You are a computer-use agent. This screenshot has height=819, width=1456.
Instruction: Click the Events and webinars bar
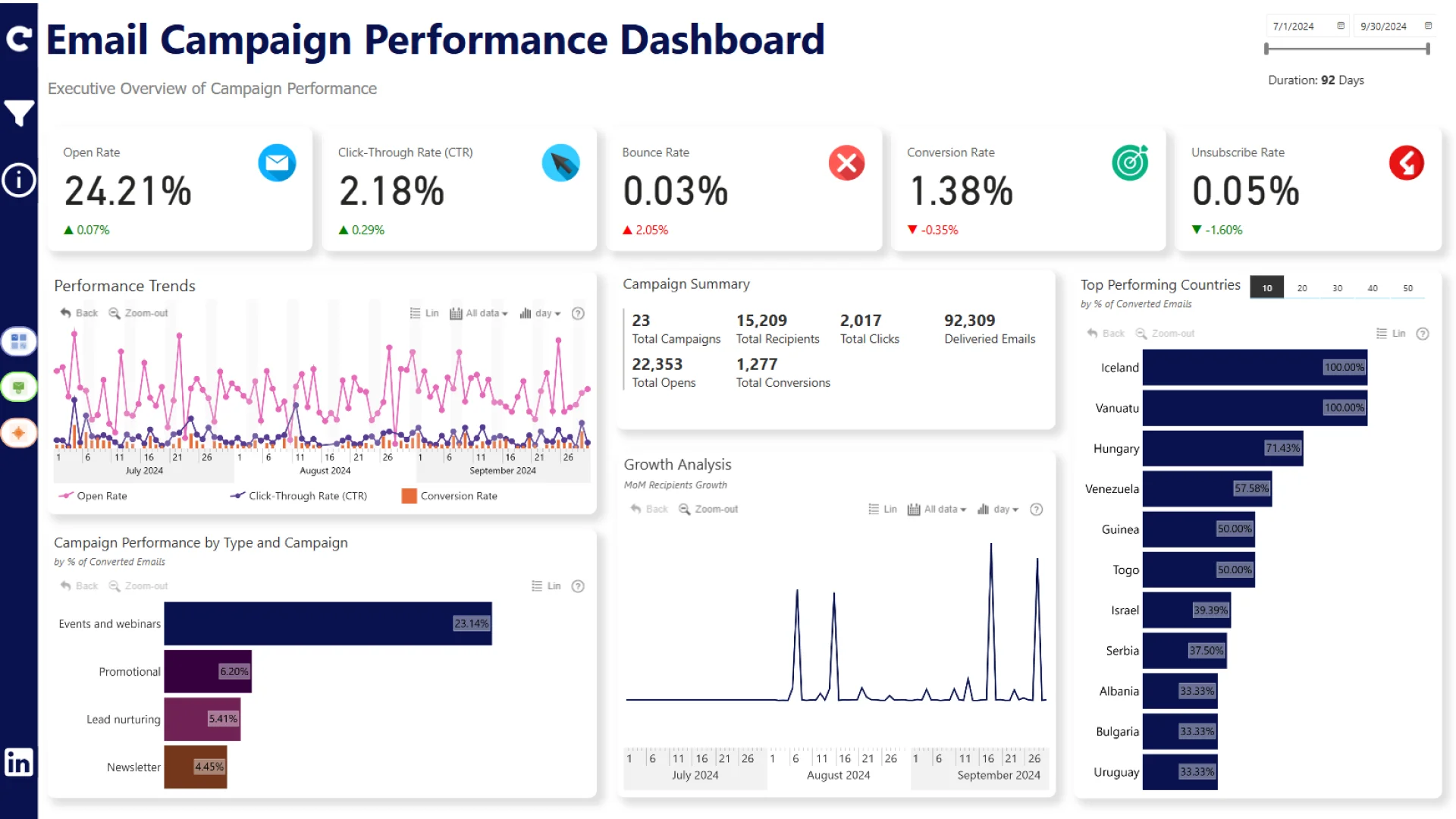coord(328,623)
